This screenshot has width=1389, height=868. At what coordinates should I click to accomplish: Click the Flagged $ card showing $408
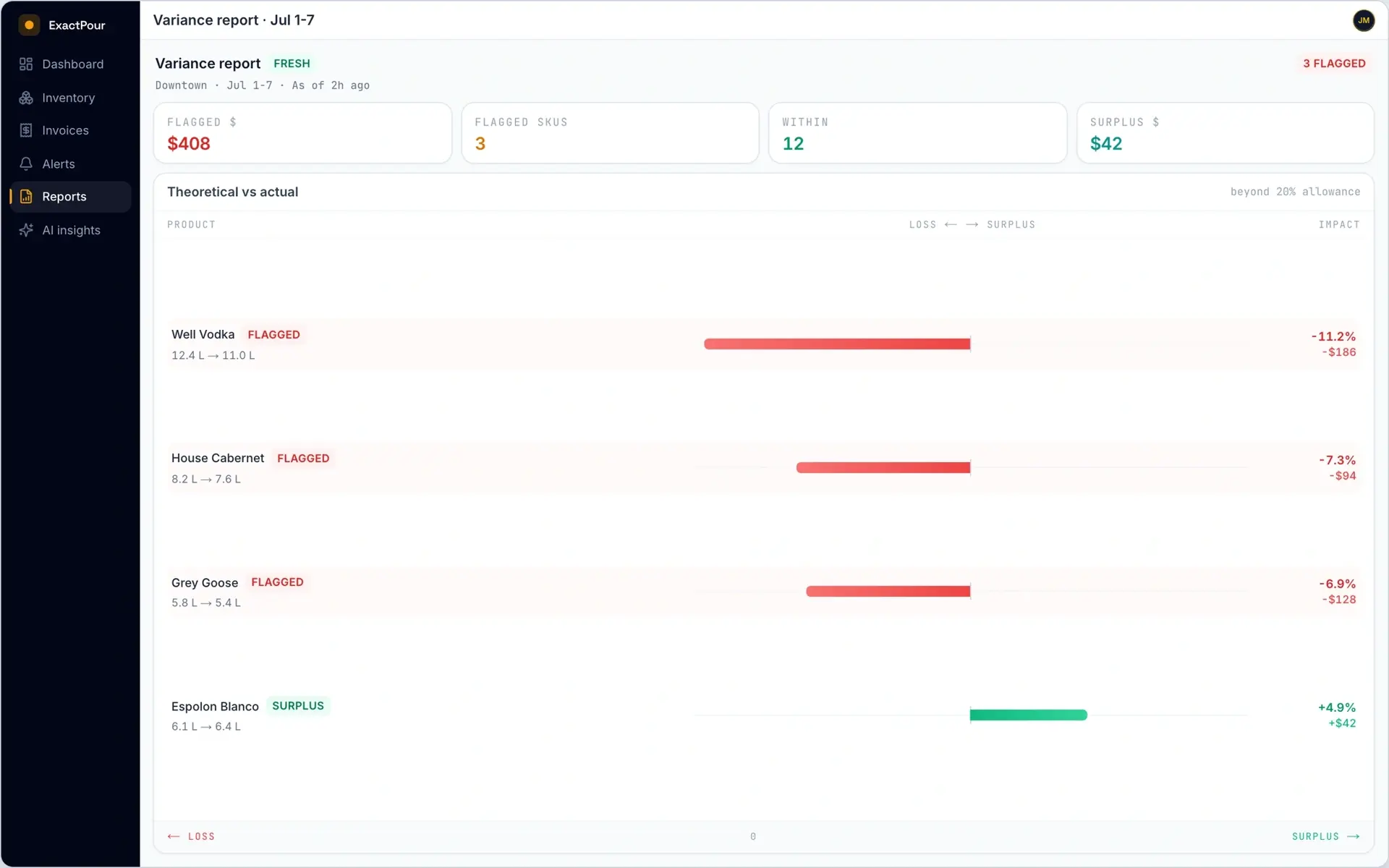click(302, 133)
